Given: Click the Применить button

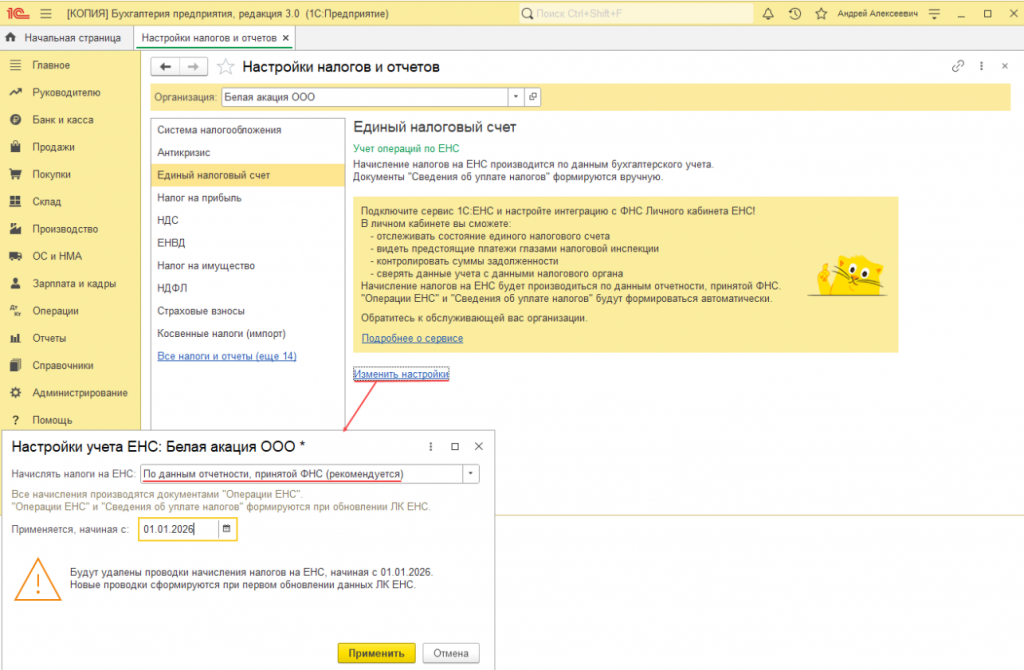Looking at the screenshot, I should click(x=376, y=653).
